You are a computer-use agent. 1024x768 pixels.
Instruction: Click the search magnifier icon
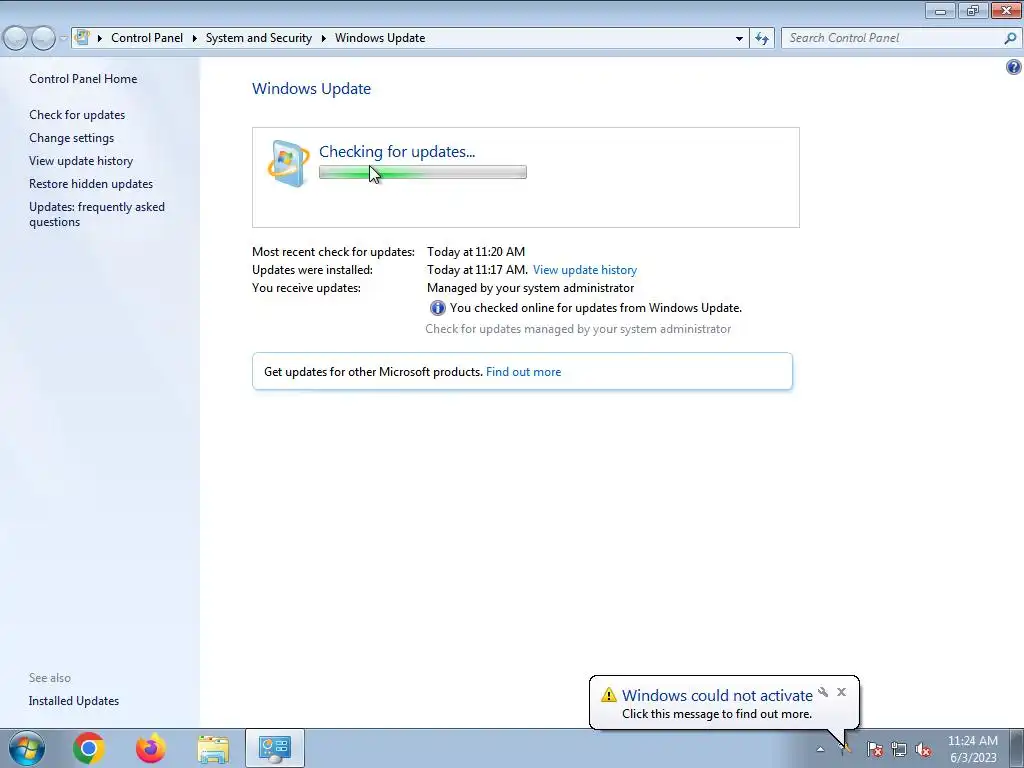[x=1010, y=38]
